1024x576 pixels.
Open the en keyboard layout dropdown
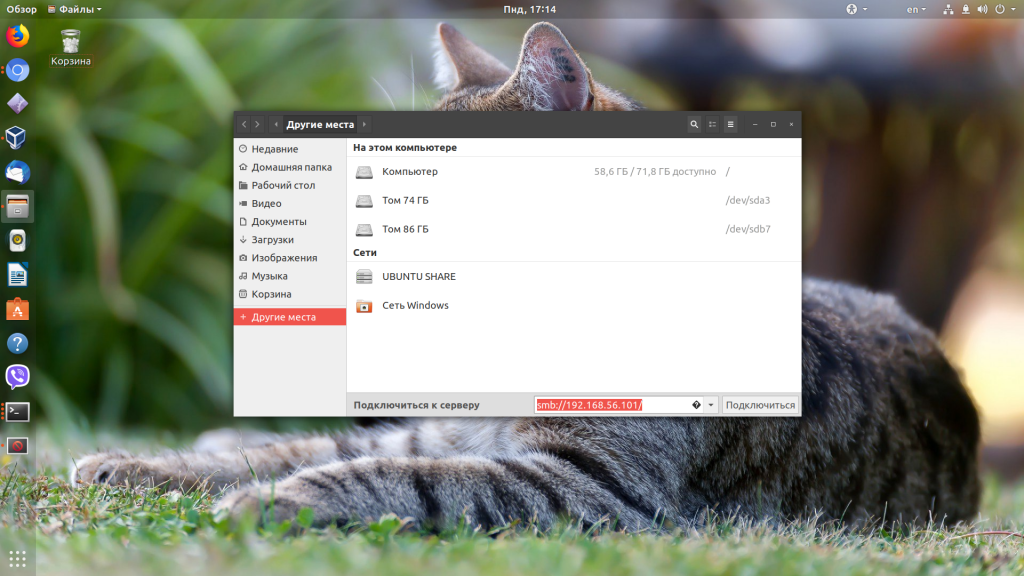(916, 9)
